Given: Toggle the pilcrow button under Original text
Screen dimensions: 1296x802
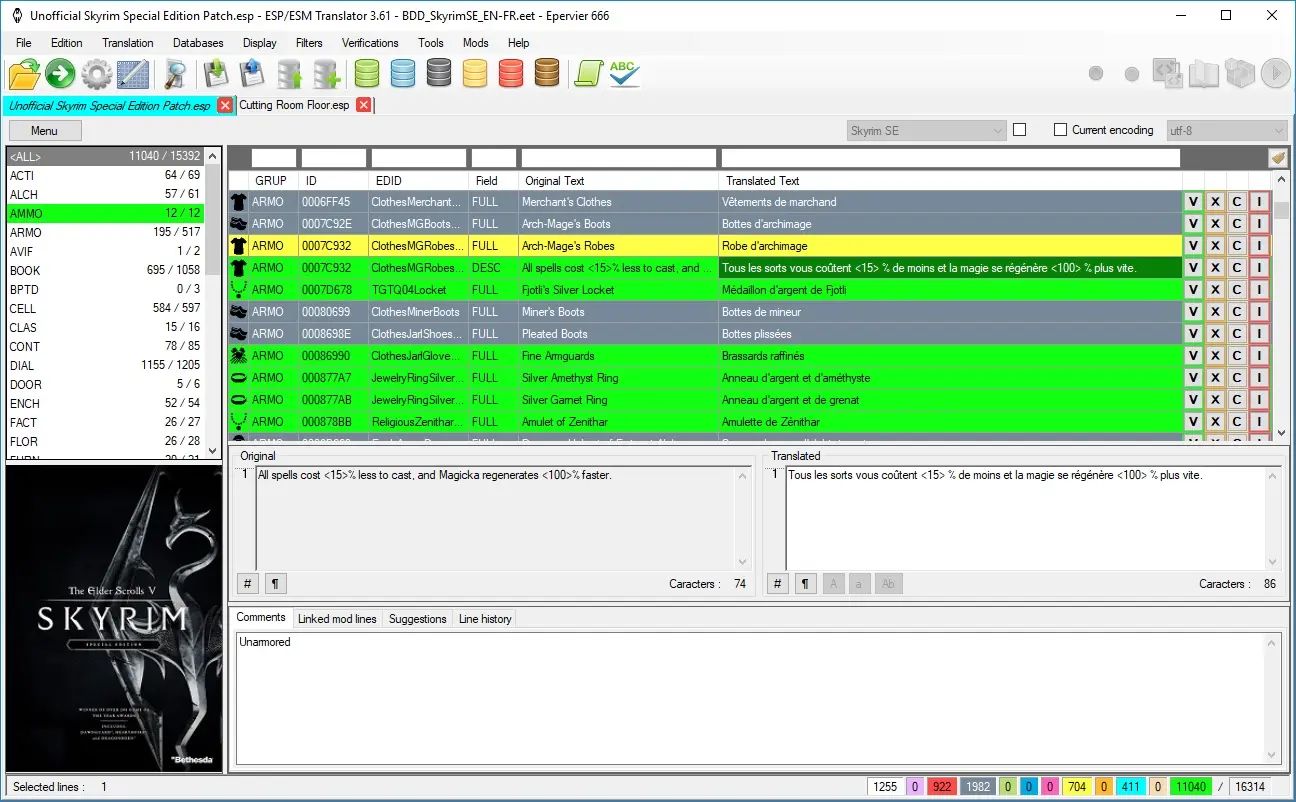Looking at the screenshot, I should (275, 584).
